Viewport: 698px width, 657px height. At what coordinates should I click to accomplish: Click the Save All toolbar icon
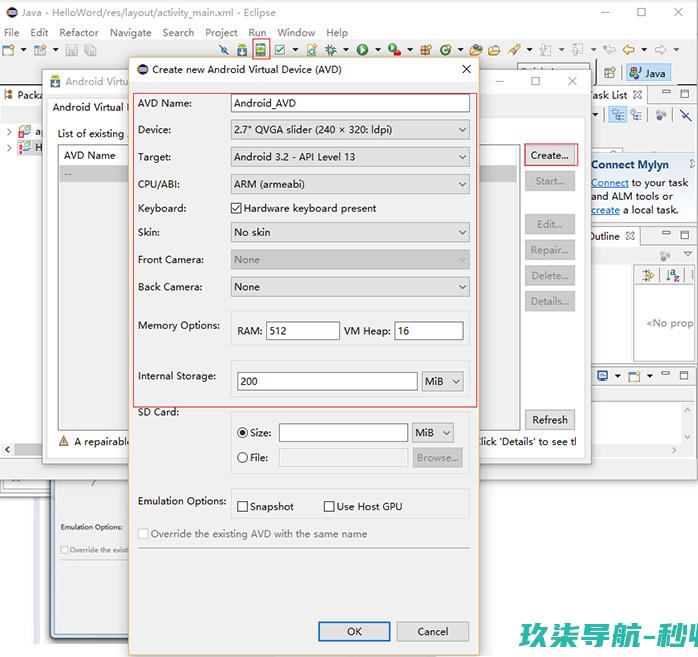[x=90, y=50]
